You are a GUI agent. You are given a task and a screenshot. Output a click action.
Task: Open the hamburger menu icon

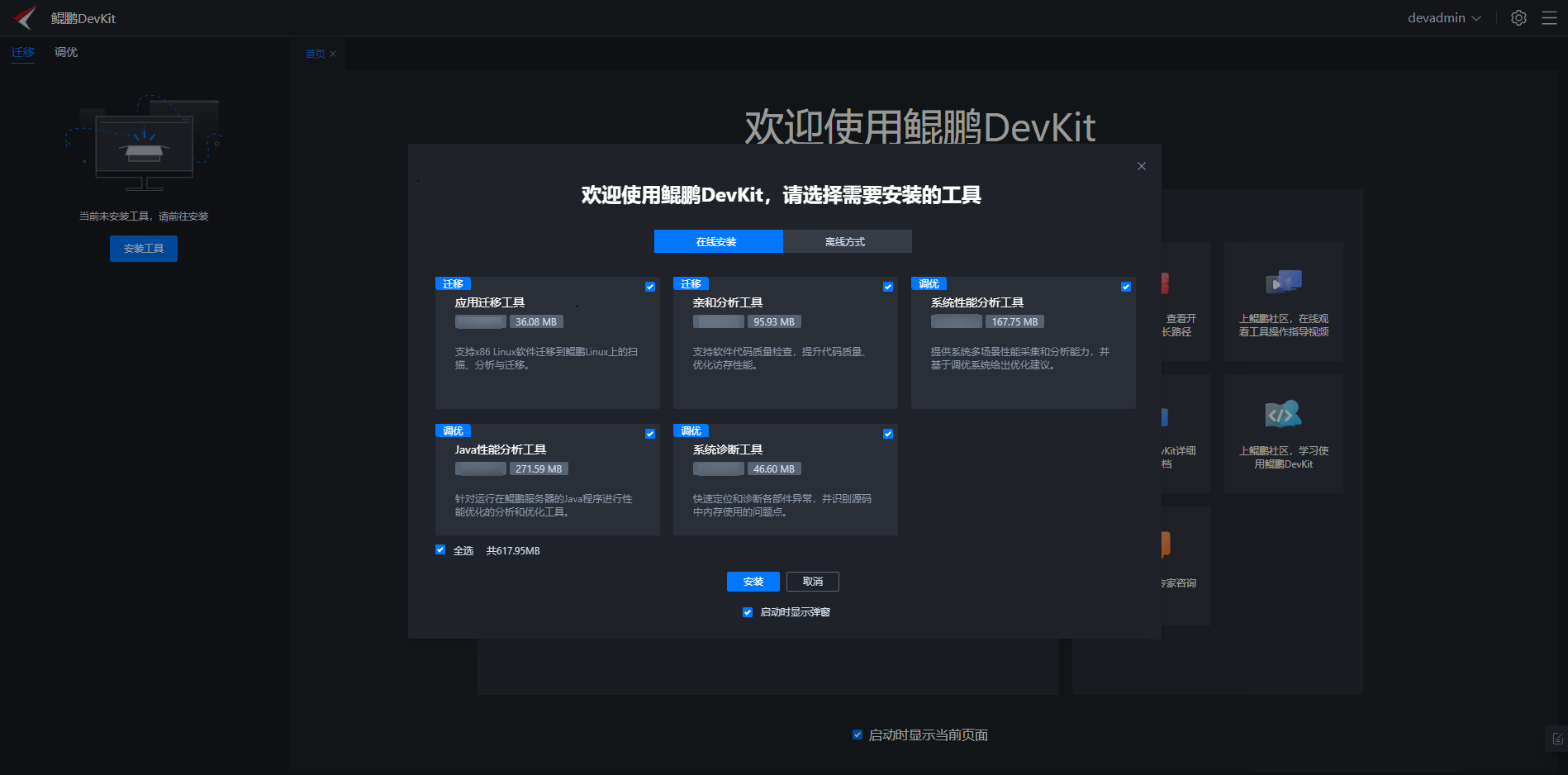pos(1549,18)
